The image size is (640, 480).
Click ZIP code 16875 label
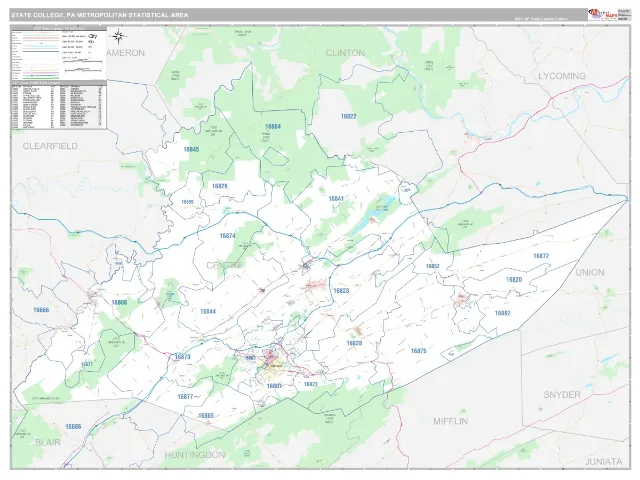(x=418, y=351)
